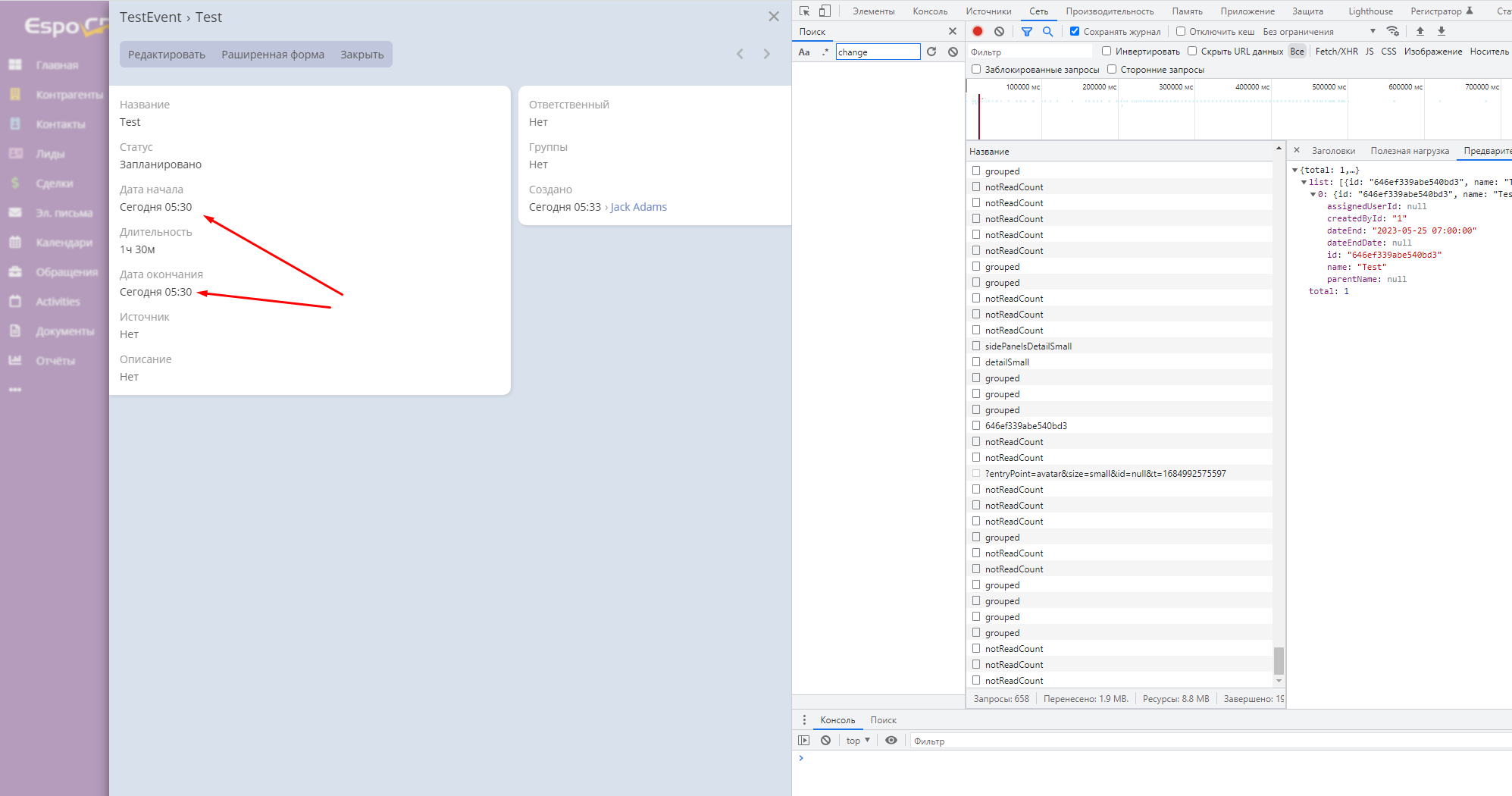The width and height of the screenshot is (1512, 796).
Task: Enable the Отключить кеш checkbox
Action: [x=1181, y=31]
